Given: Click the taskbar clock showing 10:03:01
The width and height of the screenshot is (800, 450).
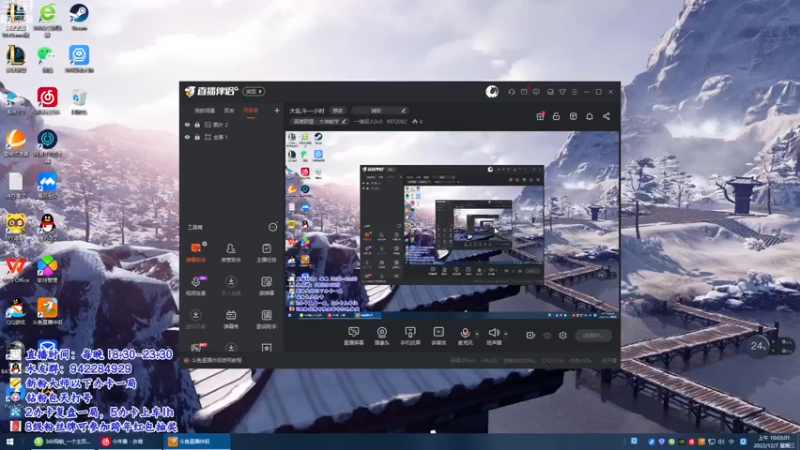Looking at the screenshot, I should click(773, 442).
